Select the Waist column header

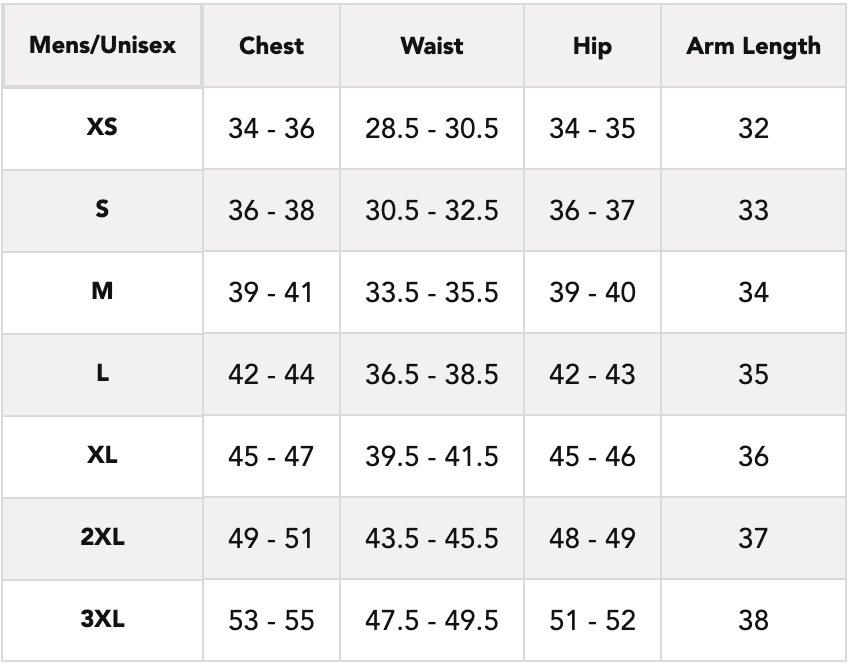(431, 46)
